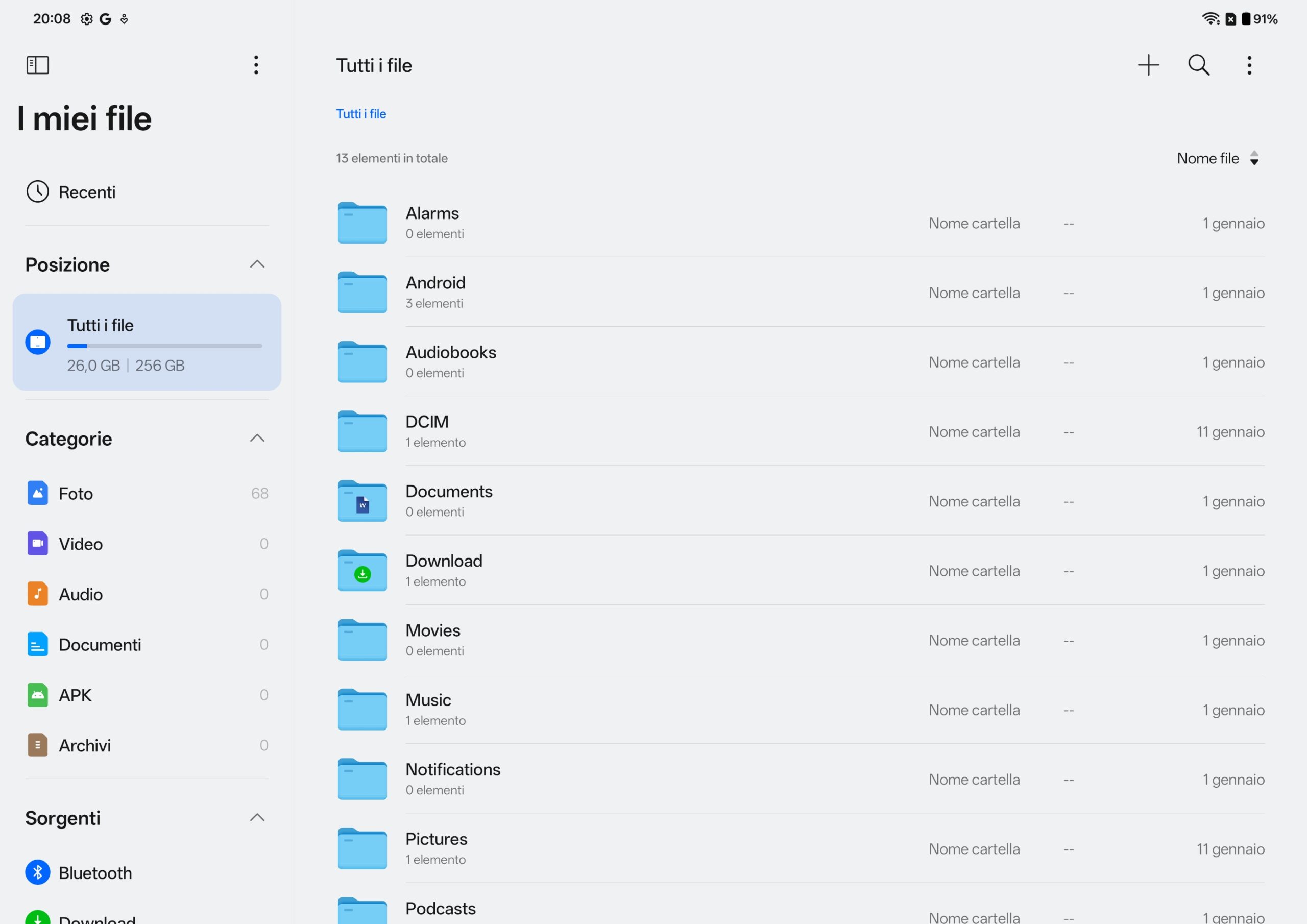Open the Video category
This screenshot has width=1307, height=924.
click(80, 544)
